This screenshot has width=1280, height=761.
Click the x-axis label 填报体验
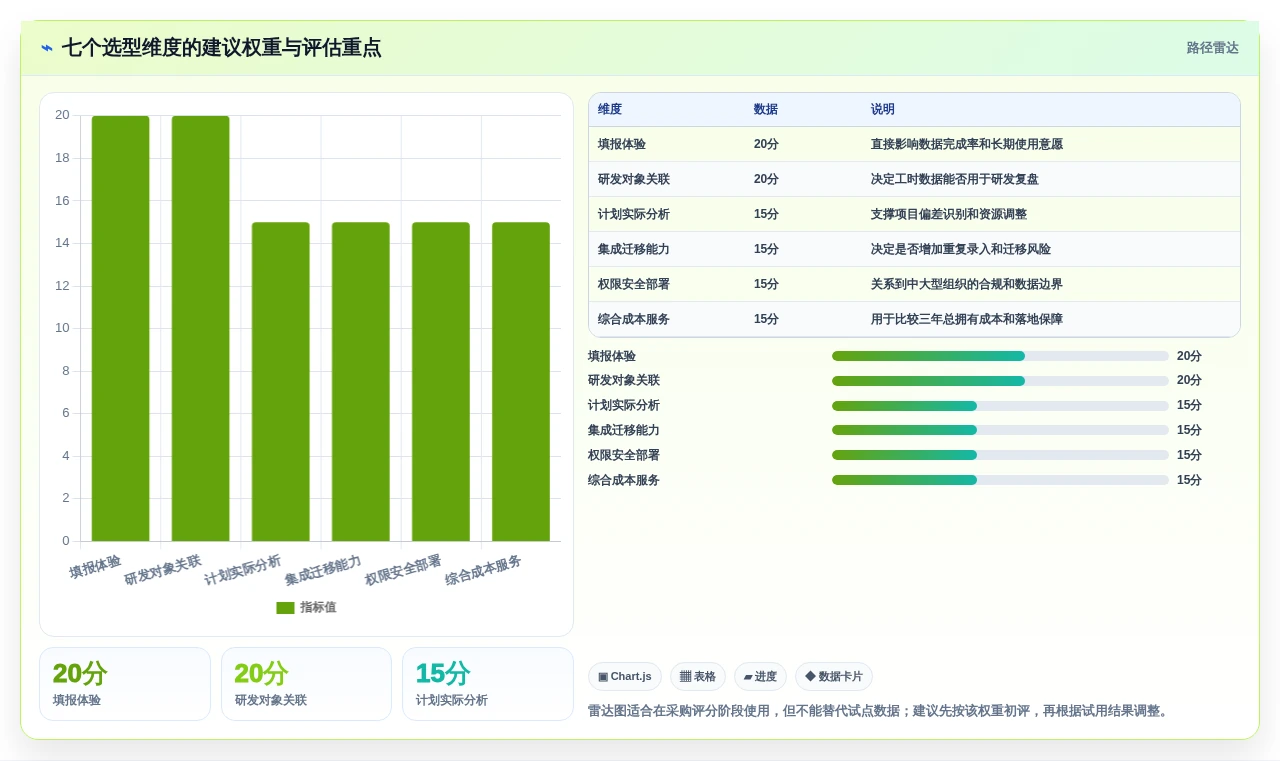click(96, 567)
